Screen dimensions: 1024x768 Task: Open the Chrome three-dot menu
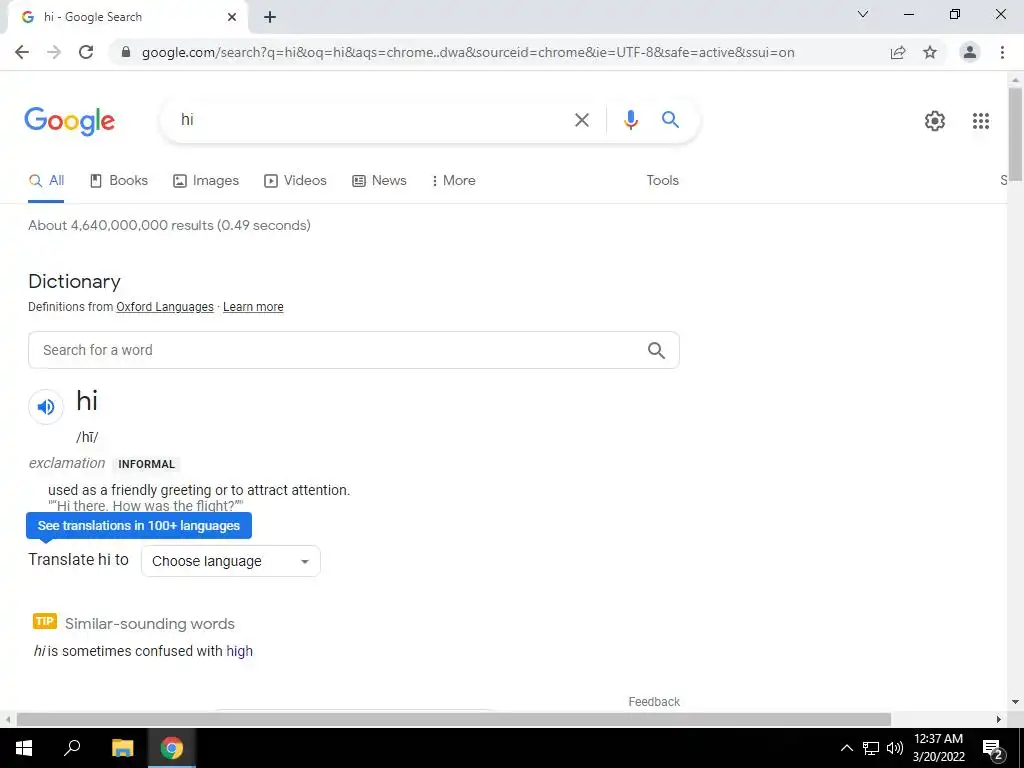tap(1002, 52)
